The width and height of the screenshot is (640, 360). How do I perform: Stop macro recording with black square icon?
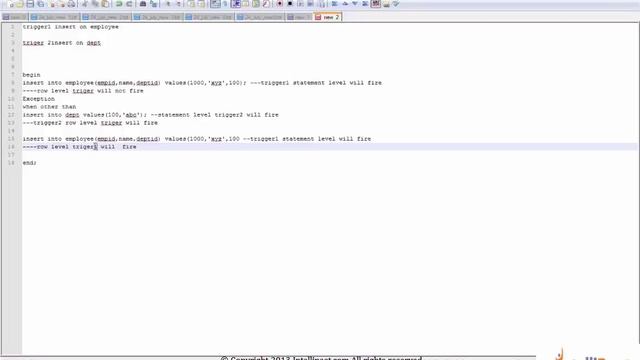(x=290, y=4)
